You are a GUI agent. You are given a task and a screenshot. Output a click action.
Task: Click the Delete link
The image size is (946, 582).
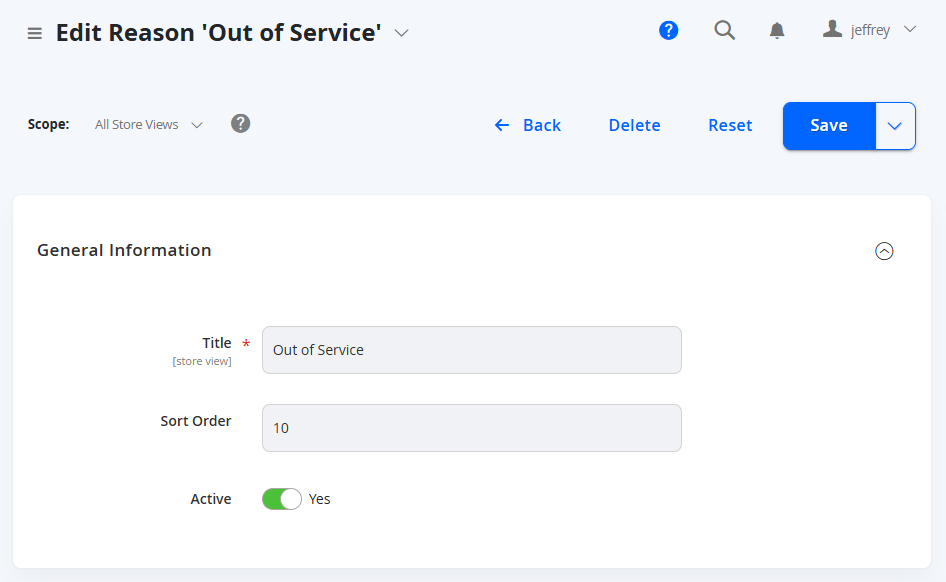pos(634,125)
